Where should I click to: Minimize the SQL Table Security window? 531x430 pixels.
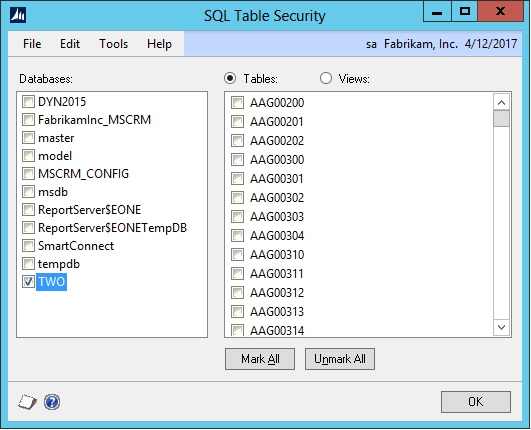(437, 12)
